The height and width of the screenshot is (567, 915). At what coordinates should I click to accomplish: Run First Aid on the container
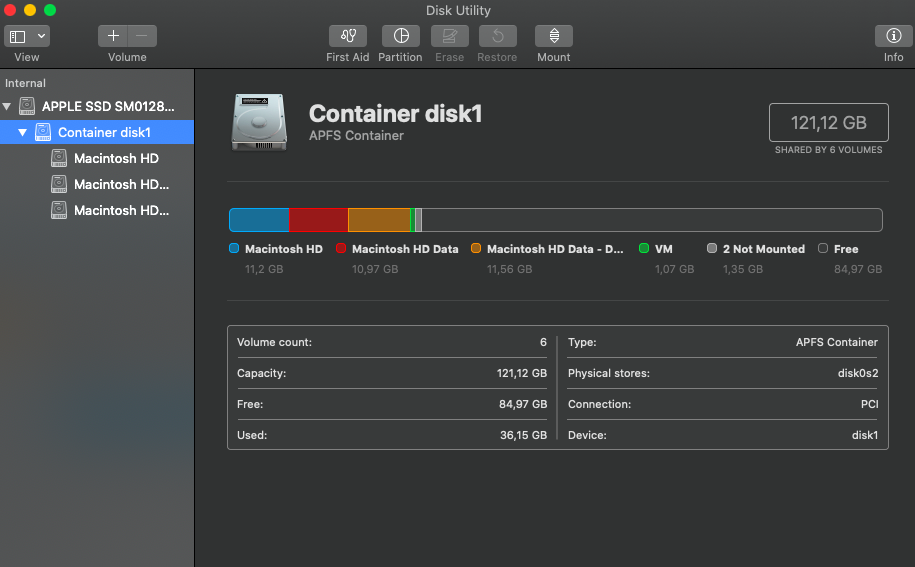(348, 36)
